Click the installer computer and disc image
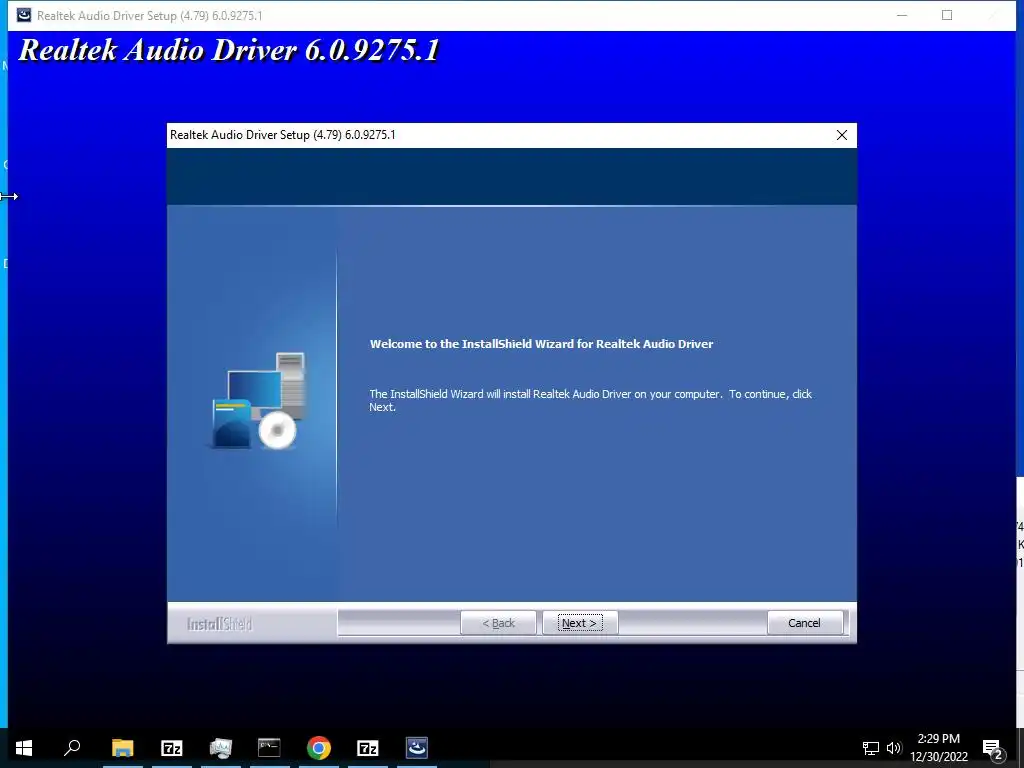Image resolution: width=1024 pixels, height=768 pixels. 259,401
